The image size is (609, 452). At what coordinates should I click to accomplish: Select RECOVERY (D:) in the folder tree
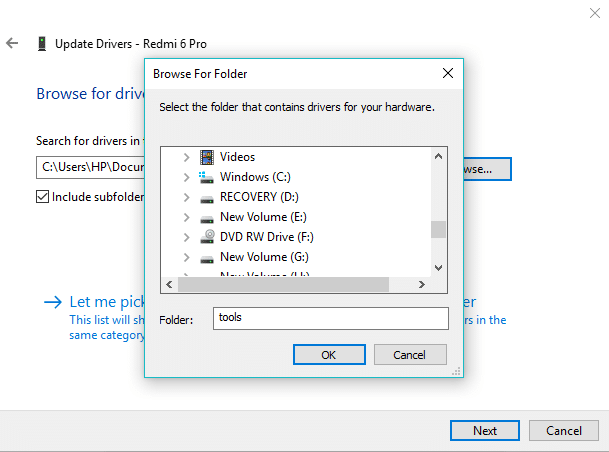[x=259, y=197]
